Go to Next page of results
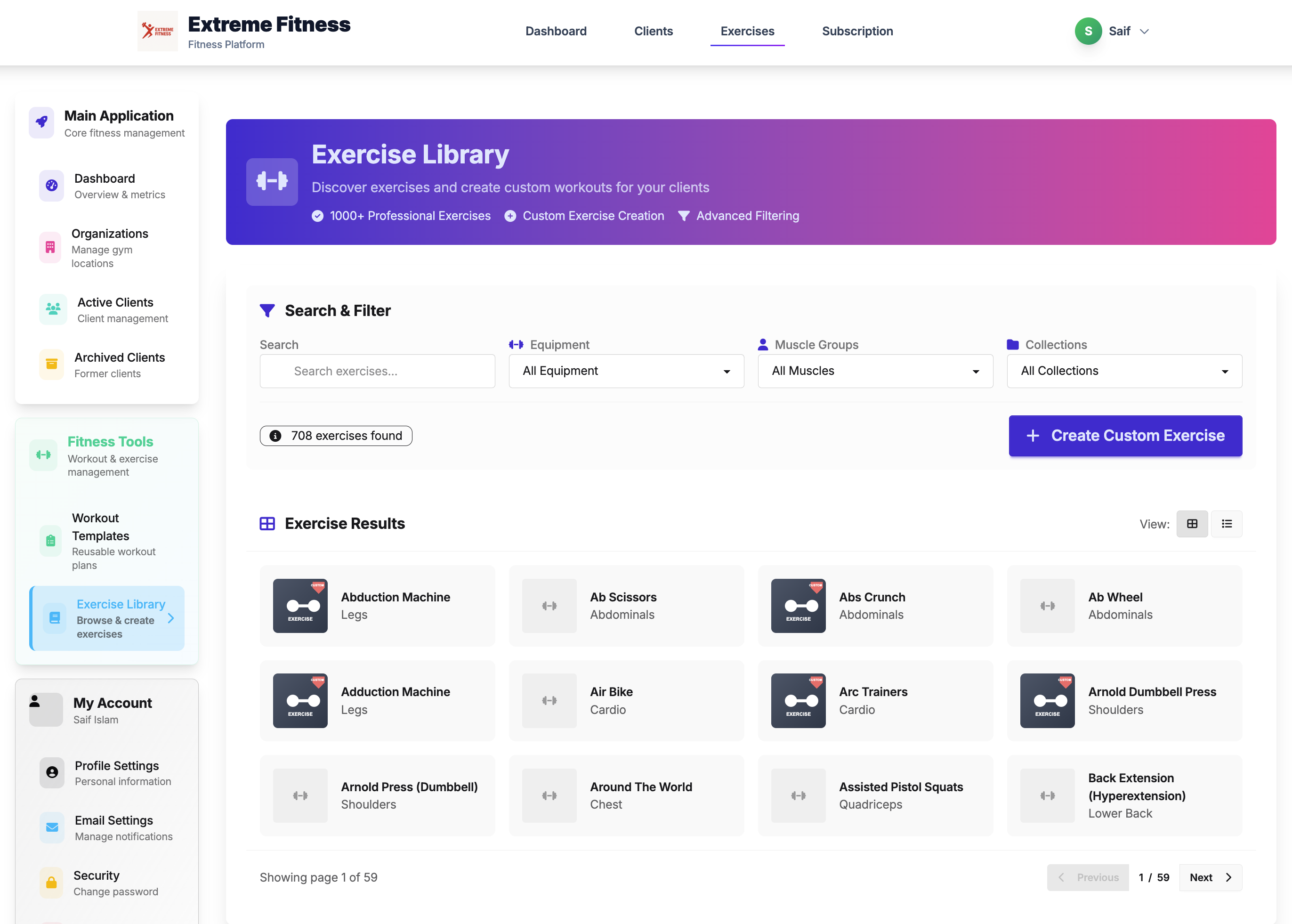Viewport: 1292px width, 924px height. (x=1210, y=877)
